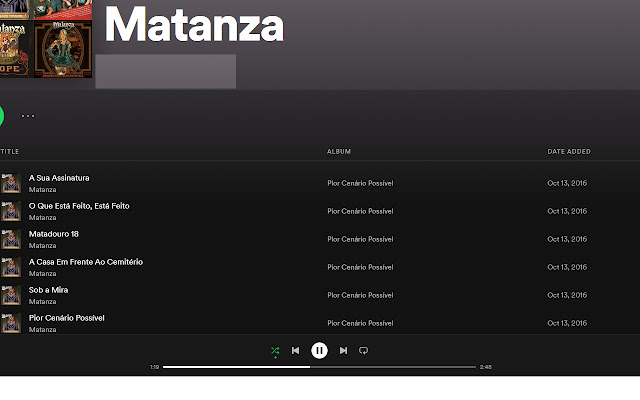Open album link in A Sua Assinatura row
640x400 pixels.
pyautogui.click(x=360, y=183)
